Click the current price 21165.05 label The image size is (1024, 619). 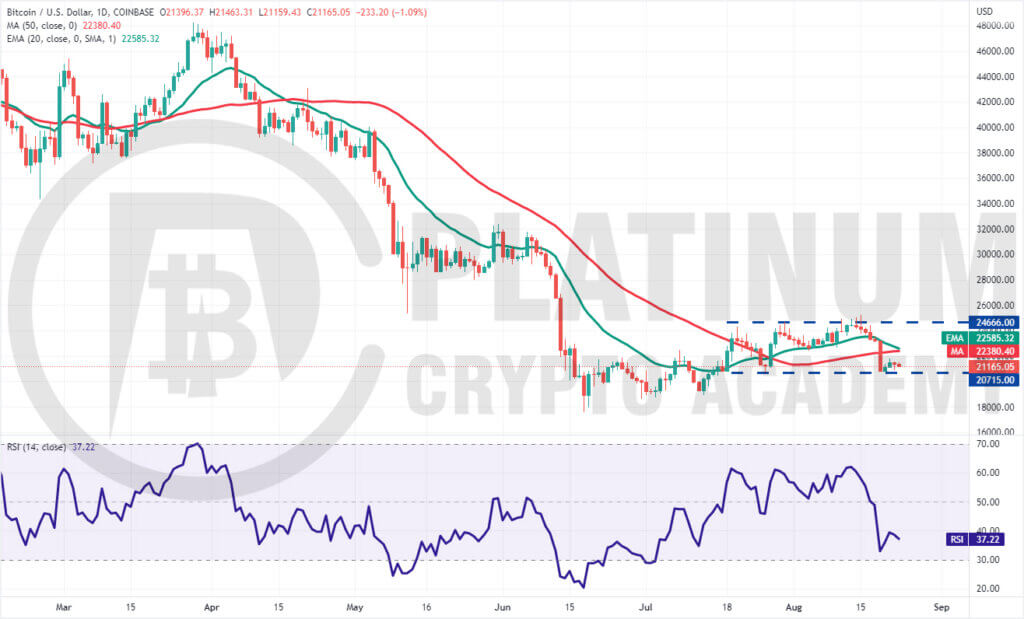(x=994, y=367)
